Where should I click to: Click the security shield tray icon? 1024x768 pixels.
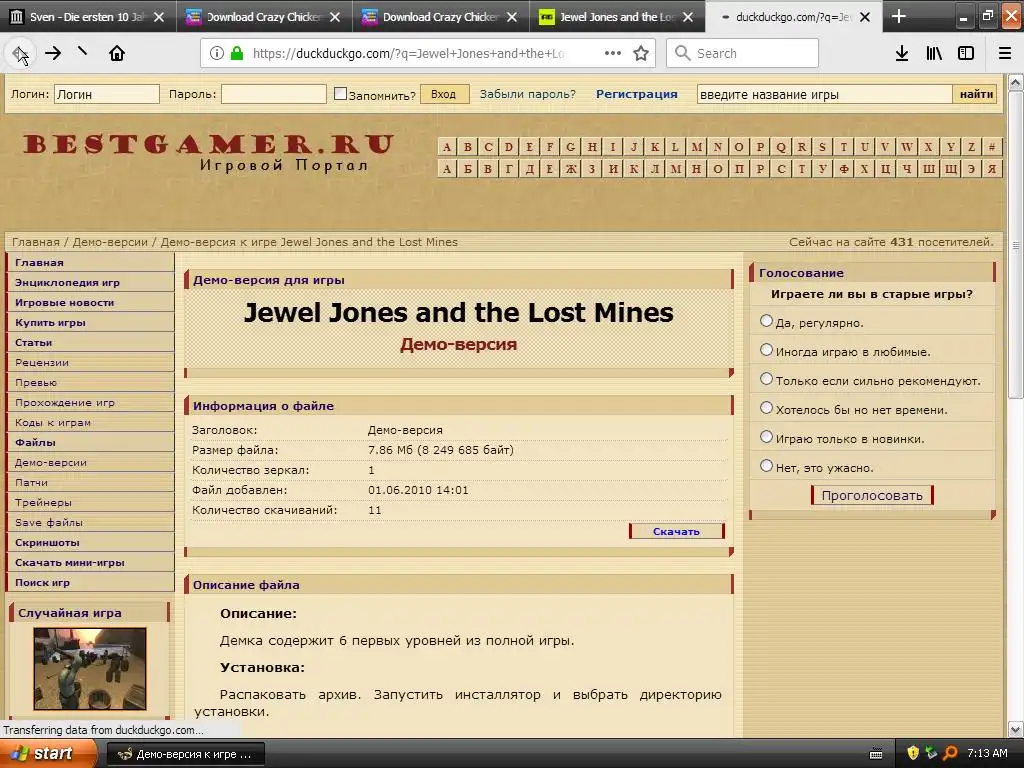(913, 753)
